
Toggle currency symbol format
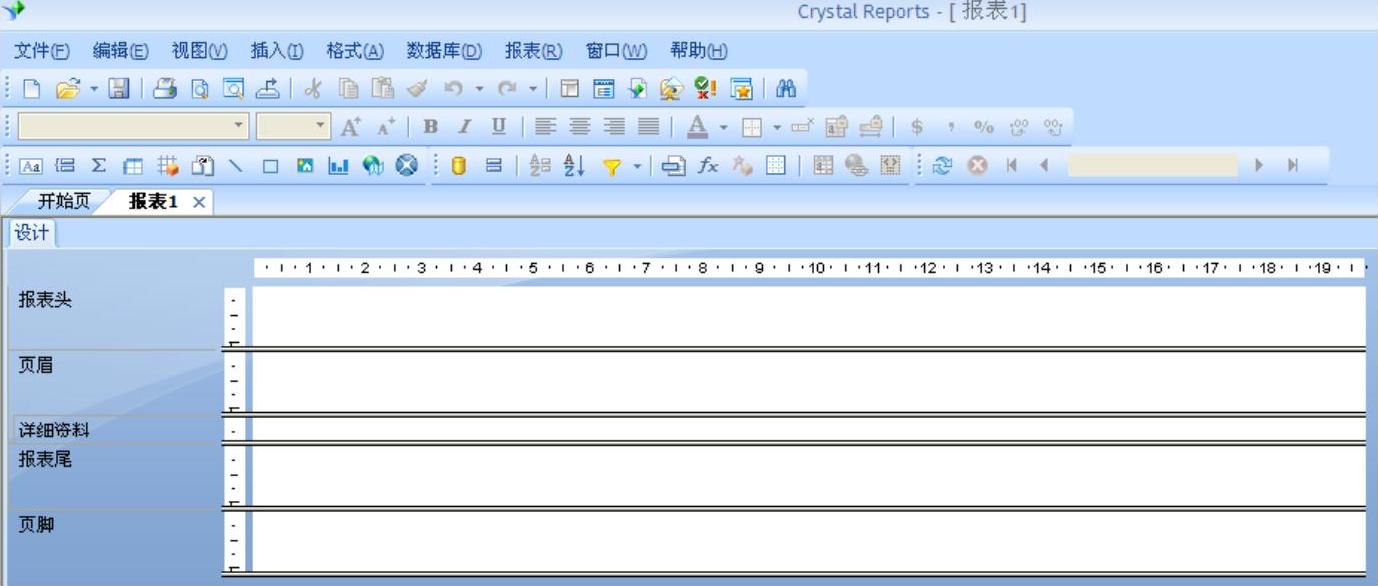[917, 127]
